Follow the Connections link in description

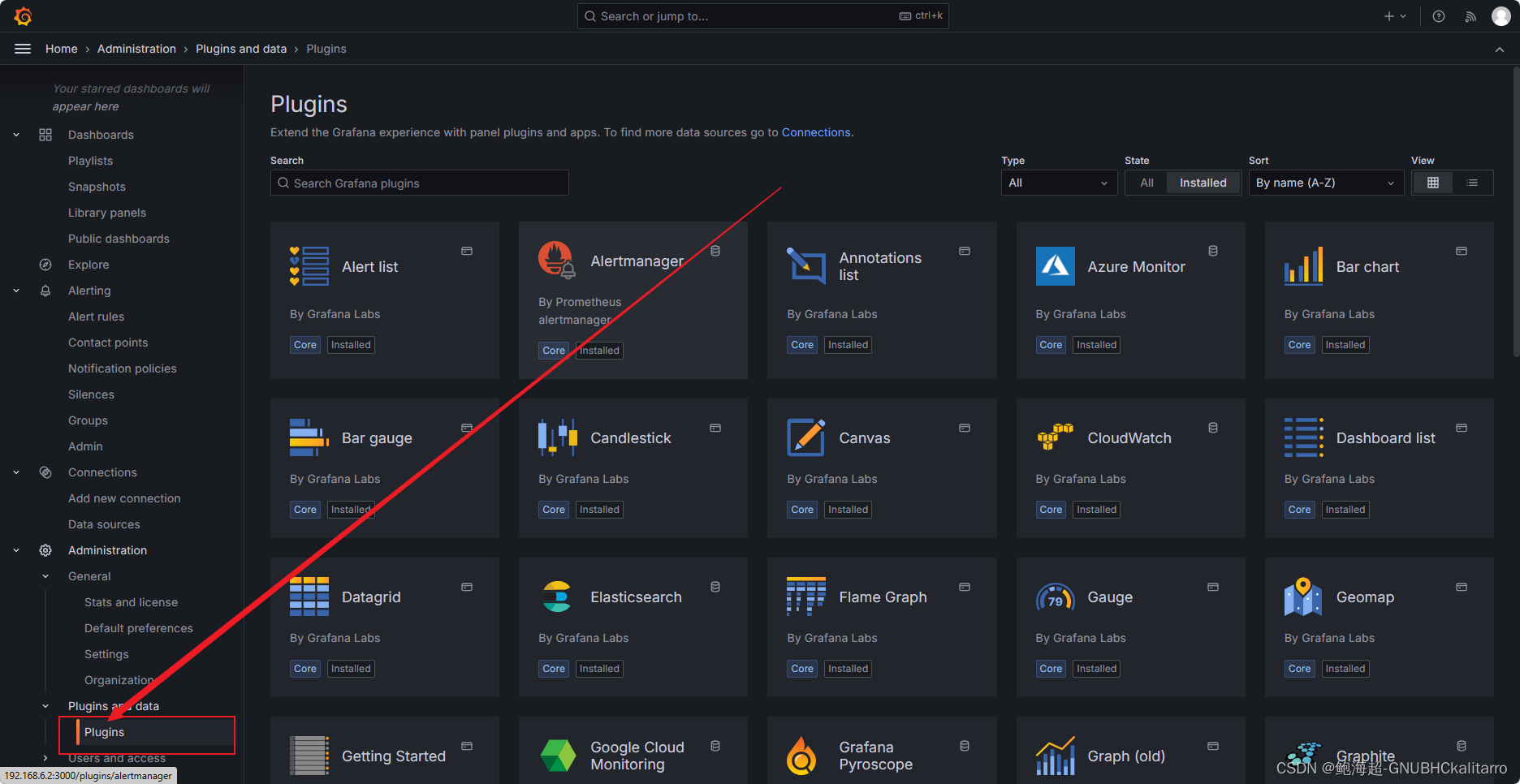[x=816, y=132]
